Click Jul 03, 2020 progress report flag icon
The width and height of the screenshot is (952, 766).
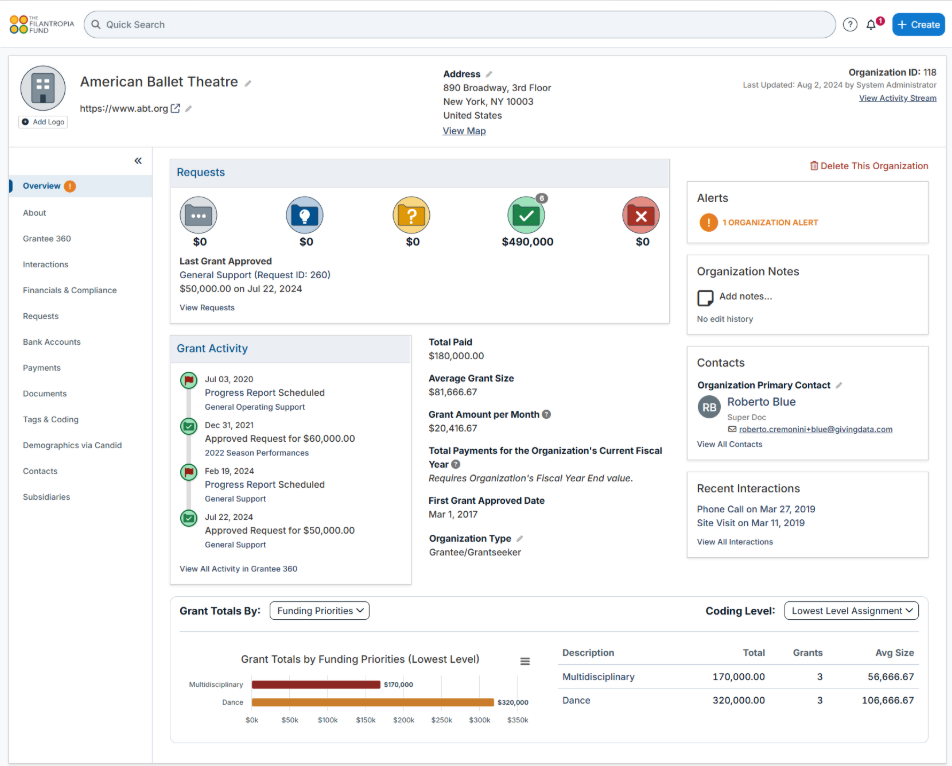pos(189,381)
